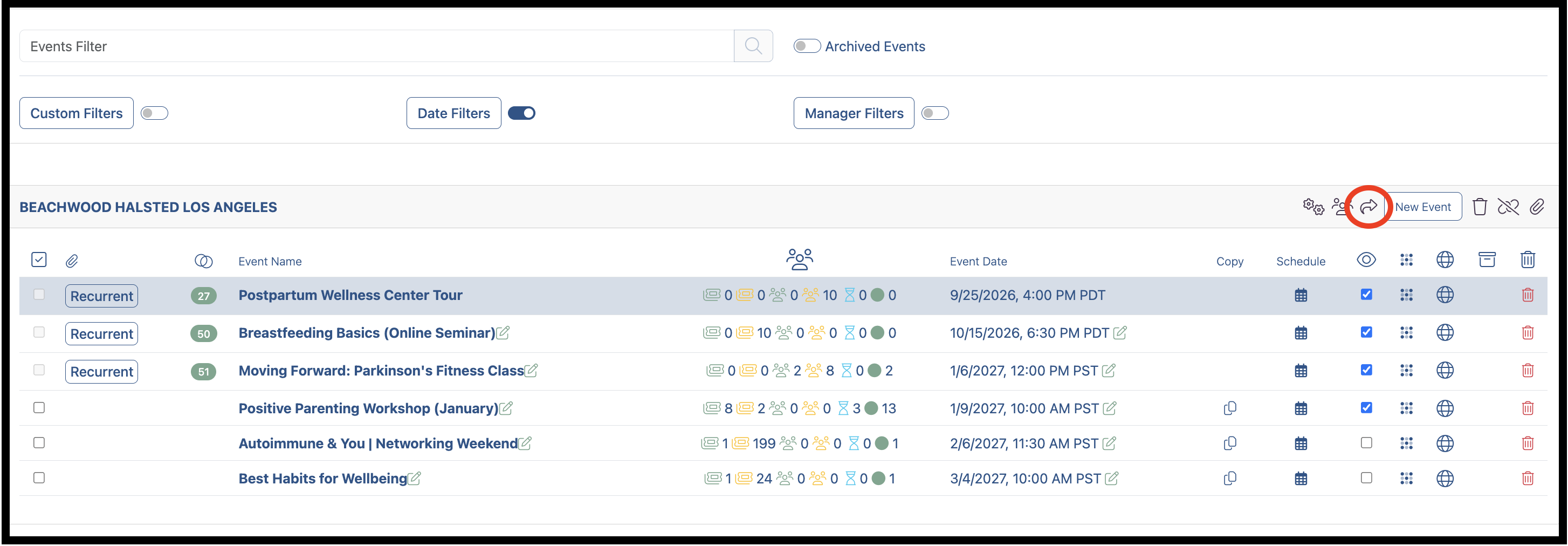Screen dimensions: 1568x546
Task: Click the paperclip attachment icon in the header bar
Action: [1537, 207]
